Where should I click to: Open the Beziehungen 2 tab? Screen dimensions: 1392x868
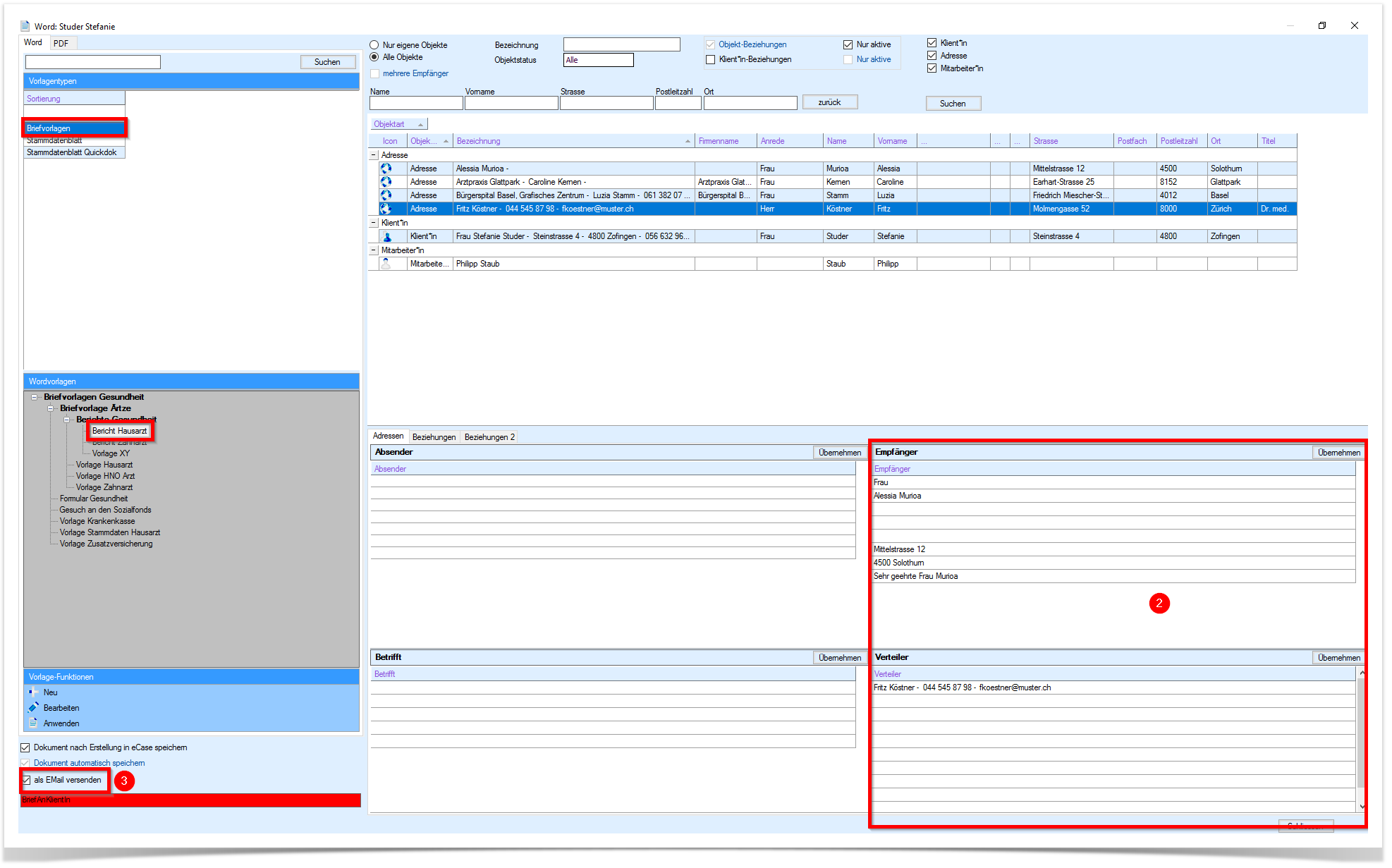489,437
